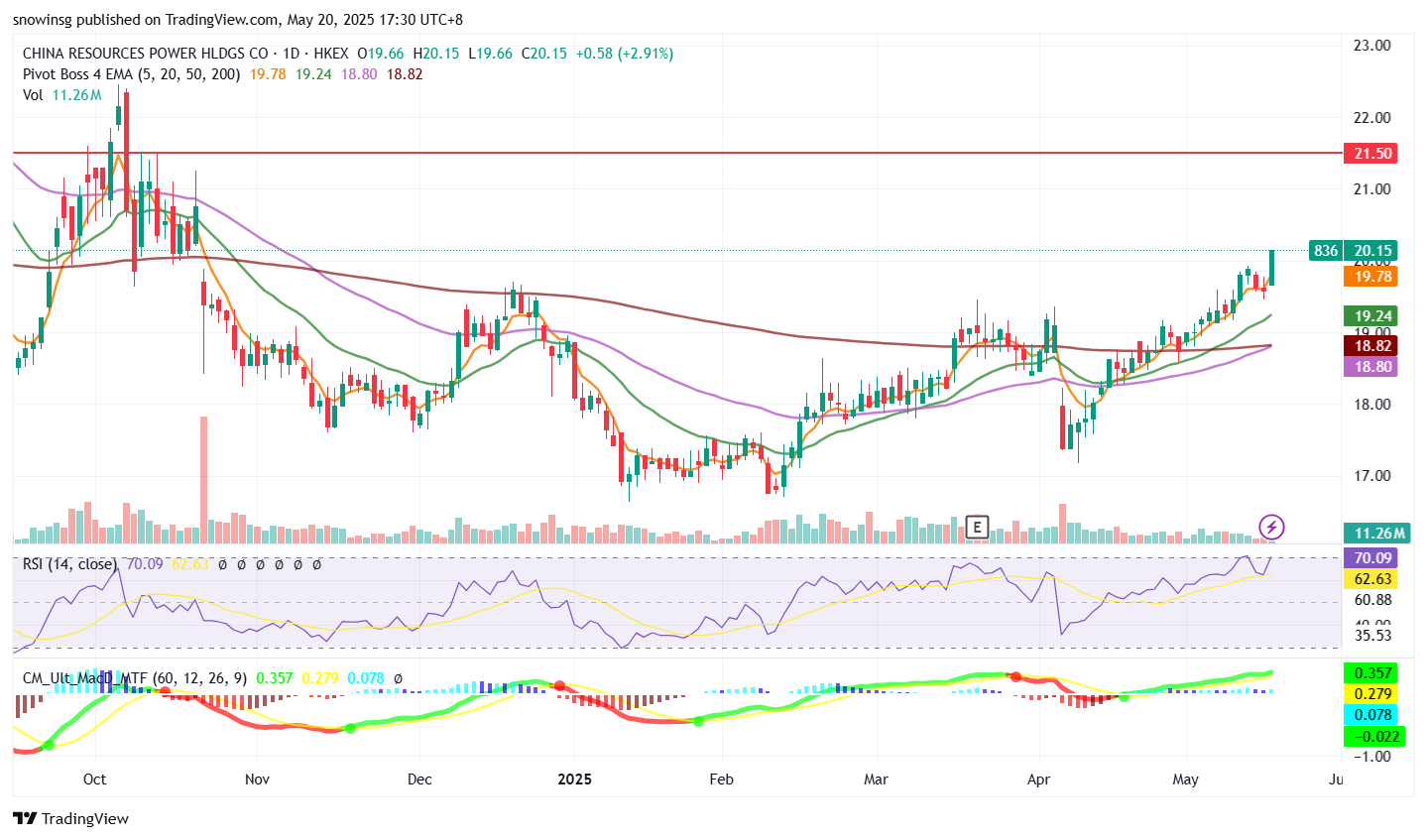
Task: Click the 22.00 price axis label
Action: tap(1372, 117)
